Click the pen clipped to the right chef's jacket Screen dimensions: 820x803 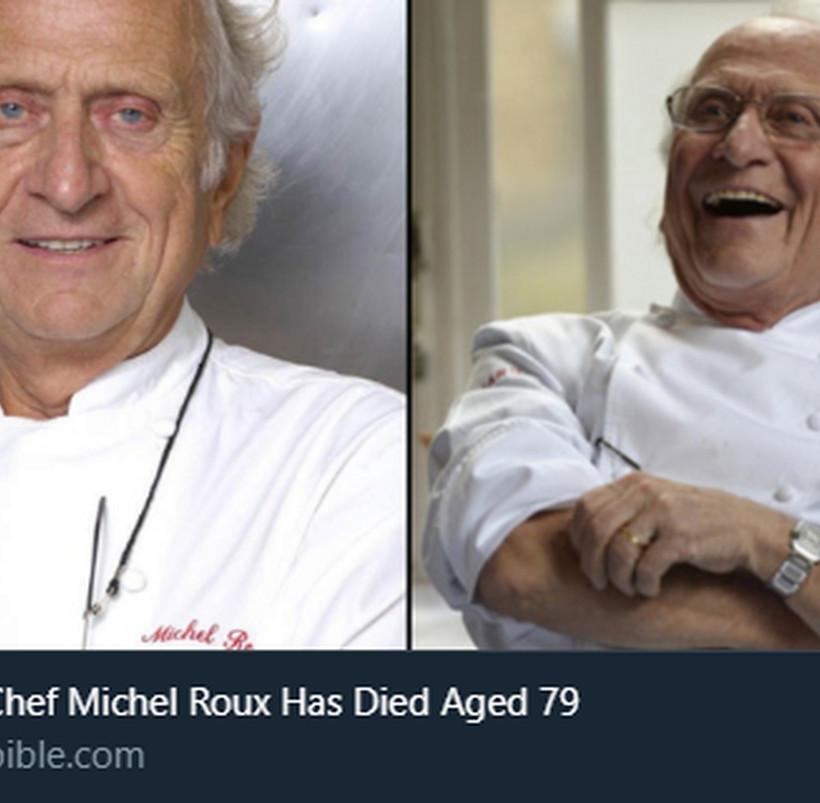tap(617, 454)
